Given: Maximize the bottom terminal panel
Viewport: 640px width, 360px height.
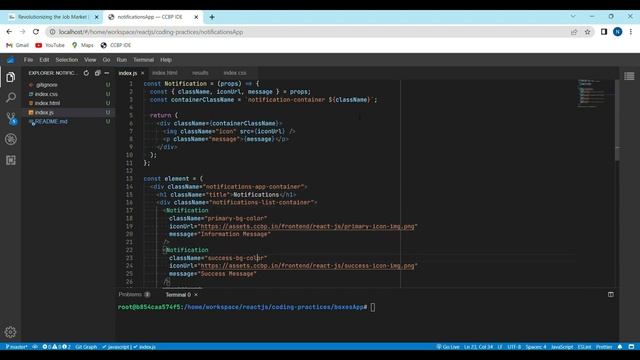Looking at the screenshot, I should tap(611, 294).
